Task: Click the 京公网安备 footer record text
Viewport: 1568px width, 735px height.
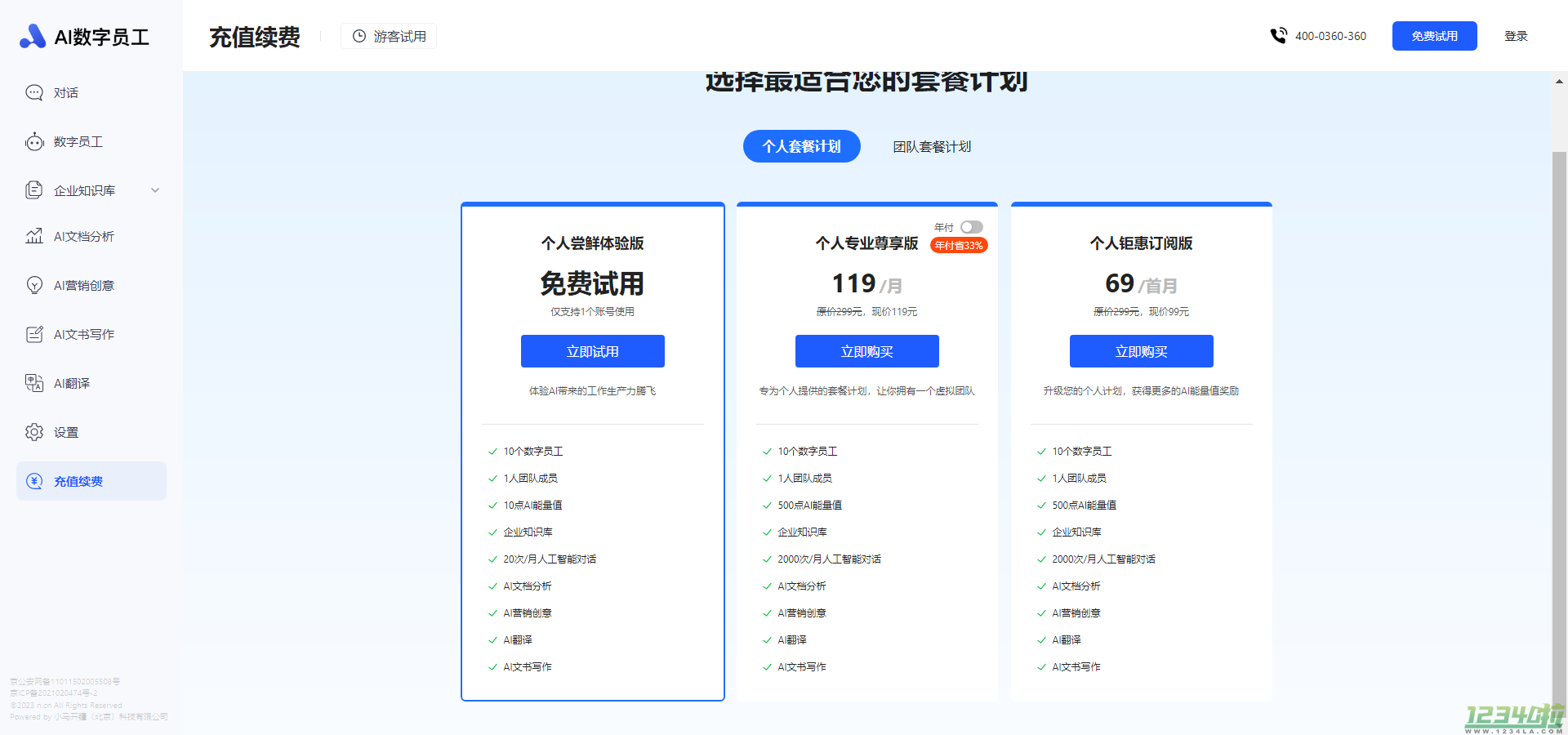Action: click(65, 682)
